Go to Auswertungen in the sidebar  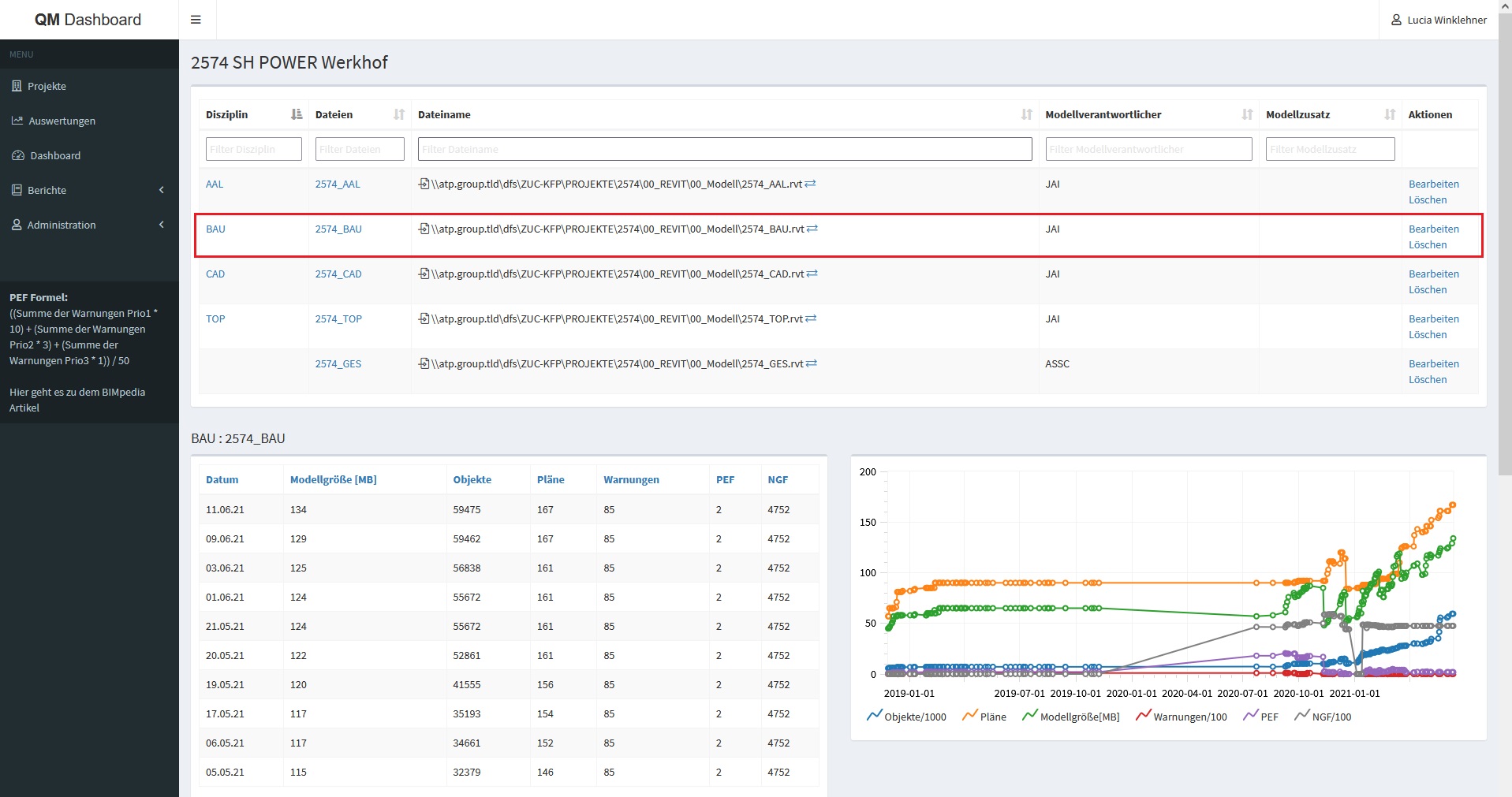coord(62,121)
